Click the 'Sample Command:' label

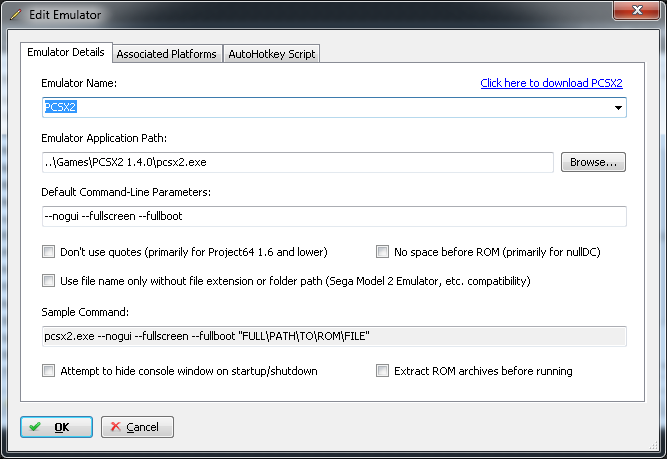pos(85,312)
